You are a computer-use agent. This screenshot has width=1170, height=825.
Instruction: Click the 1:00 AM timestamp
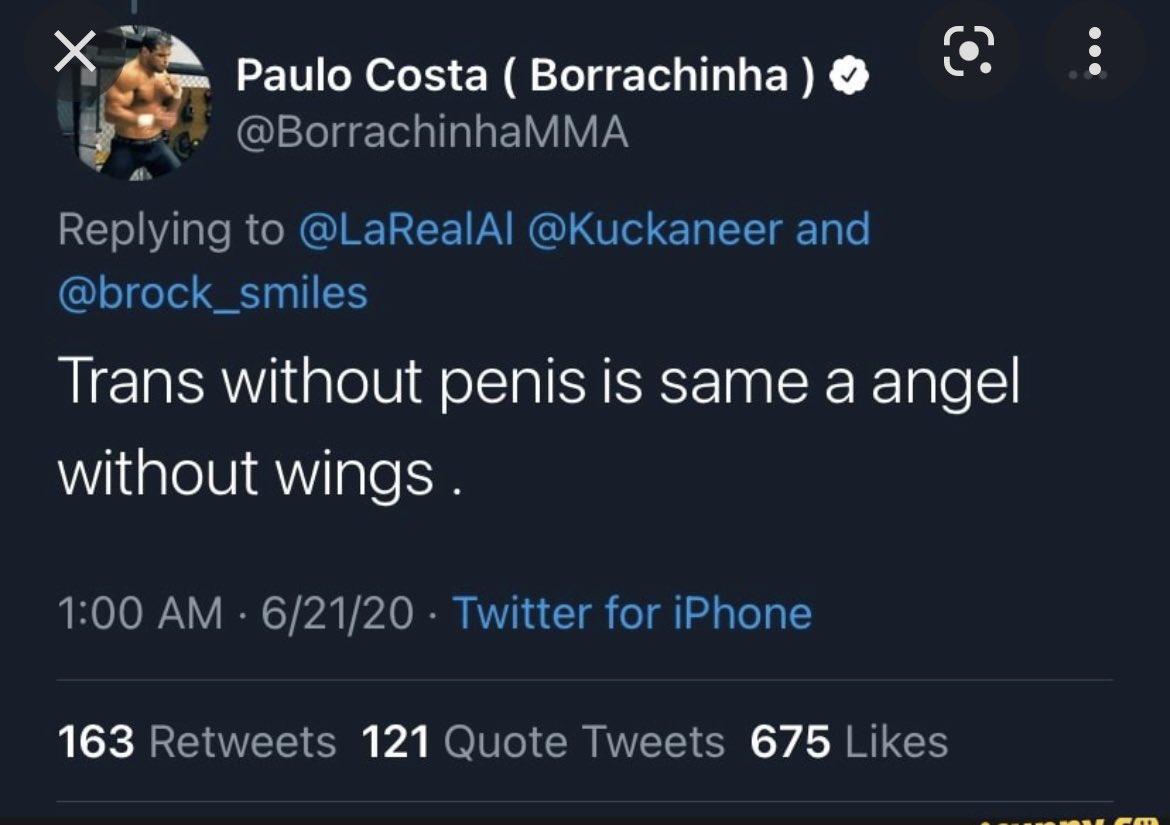(139, 612)
